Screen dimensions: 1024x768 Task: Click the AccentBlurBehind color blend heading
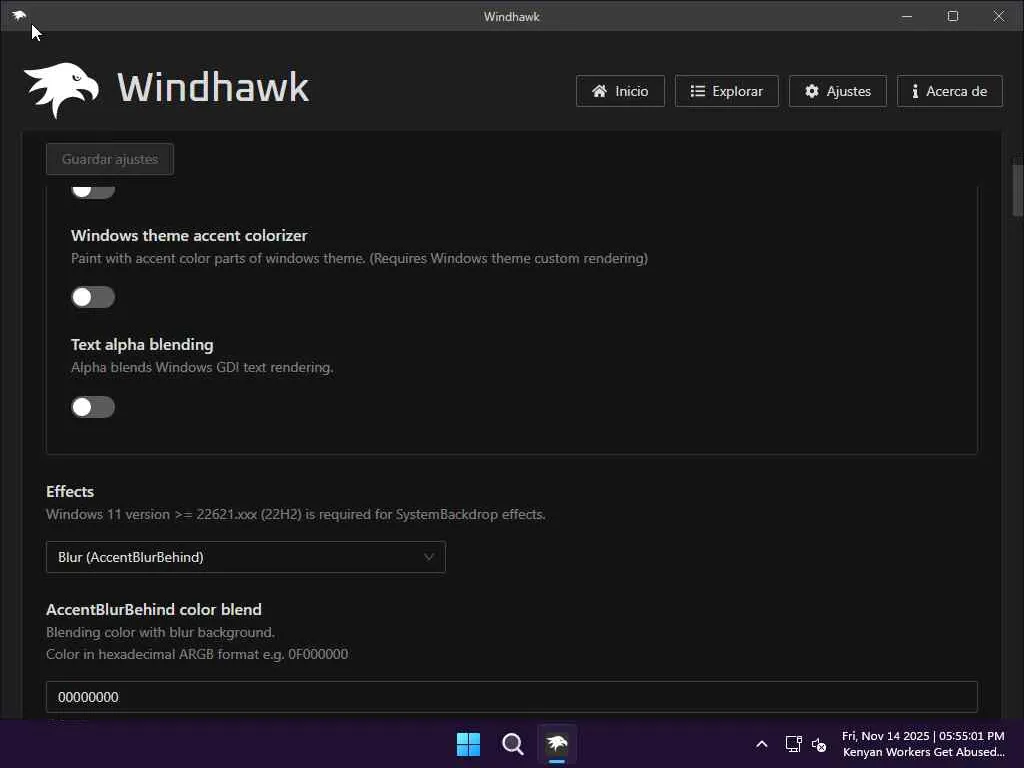(x=153, y=609)
